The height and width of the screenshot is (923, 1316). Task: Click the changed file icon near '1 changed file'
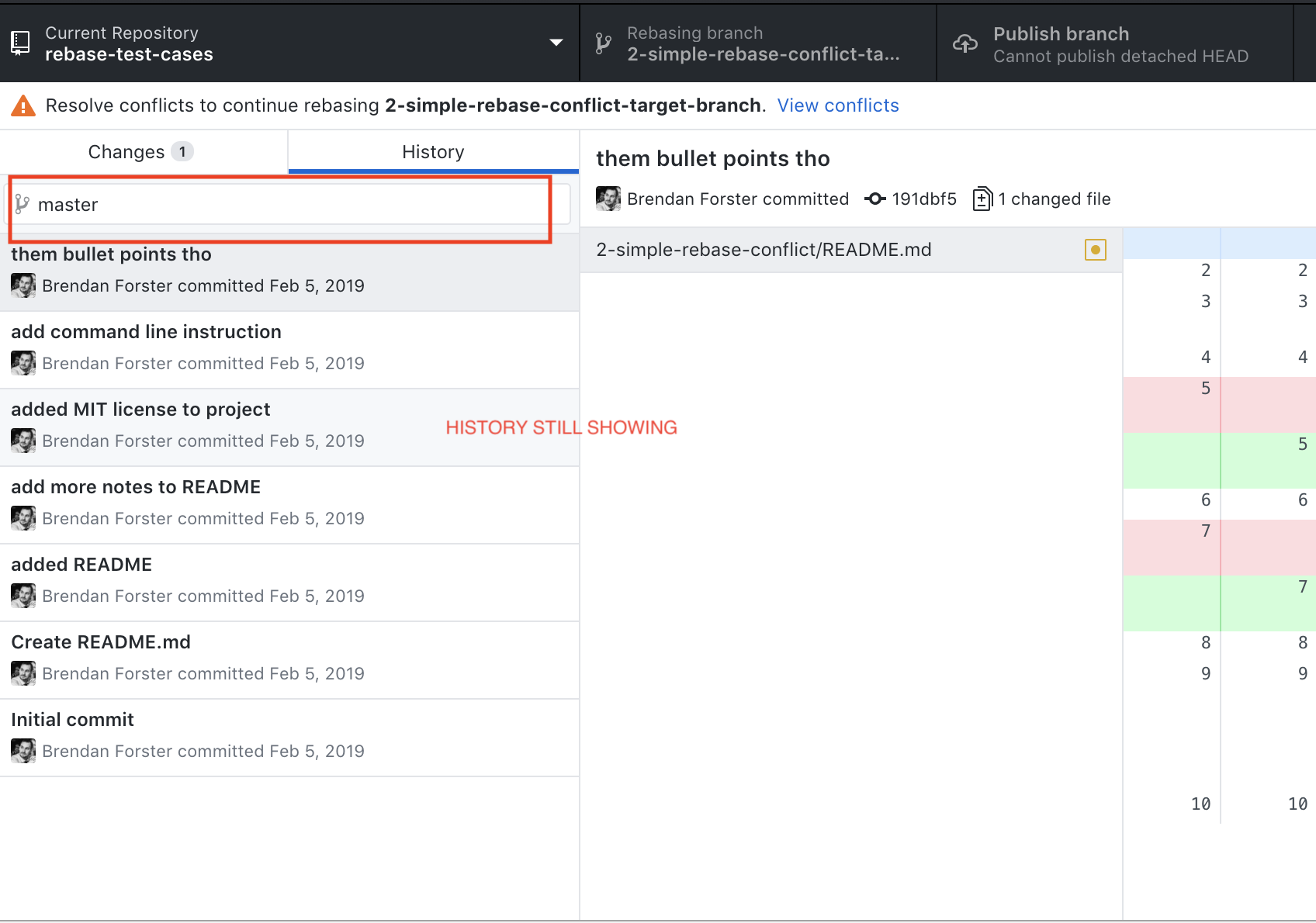[982, 199]
